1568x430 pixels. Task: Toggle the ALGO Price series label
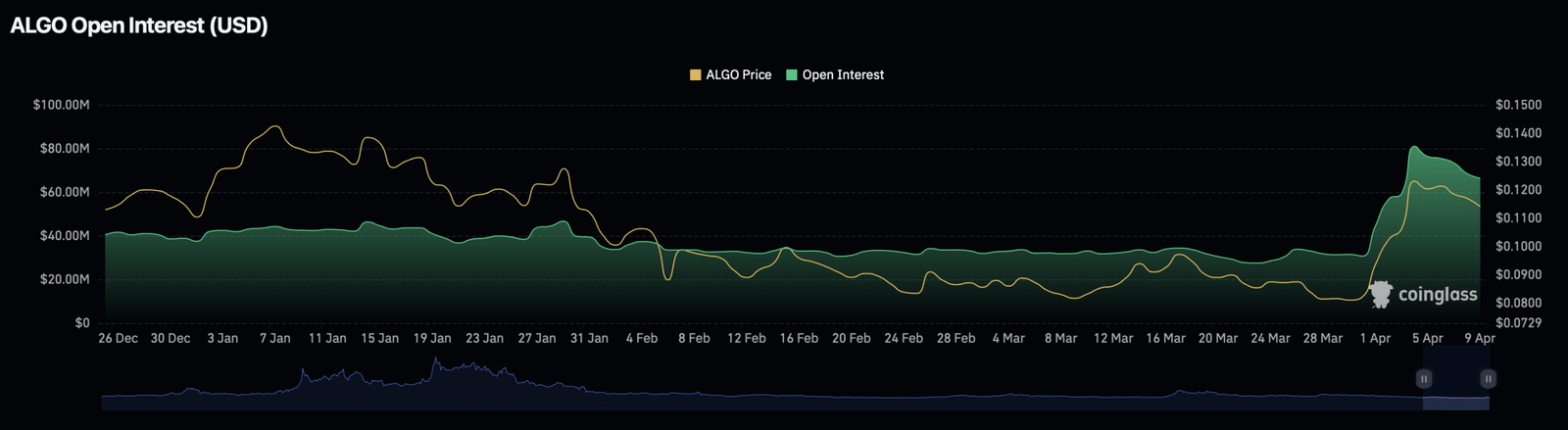tap(738, 75)
